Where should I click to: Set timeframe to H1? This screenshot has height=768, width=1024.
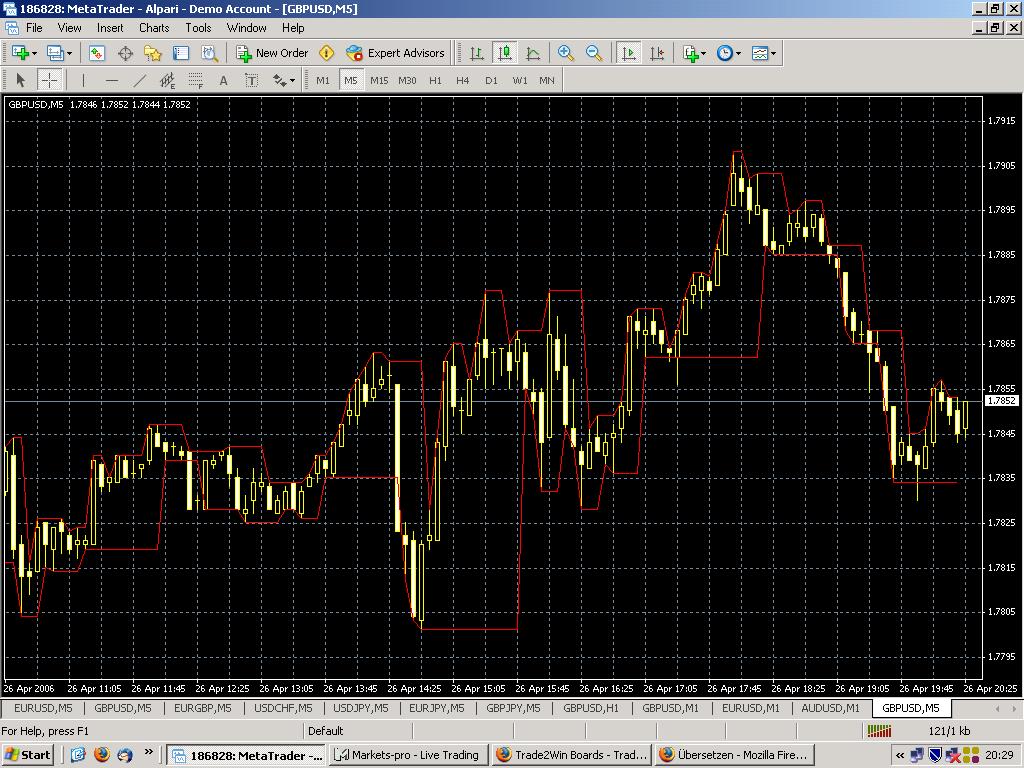(435, 80)
